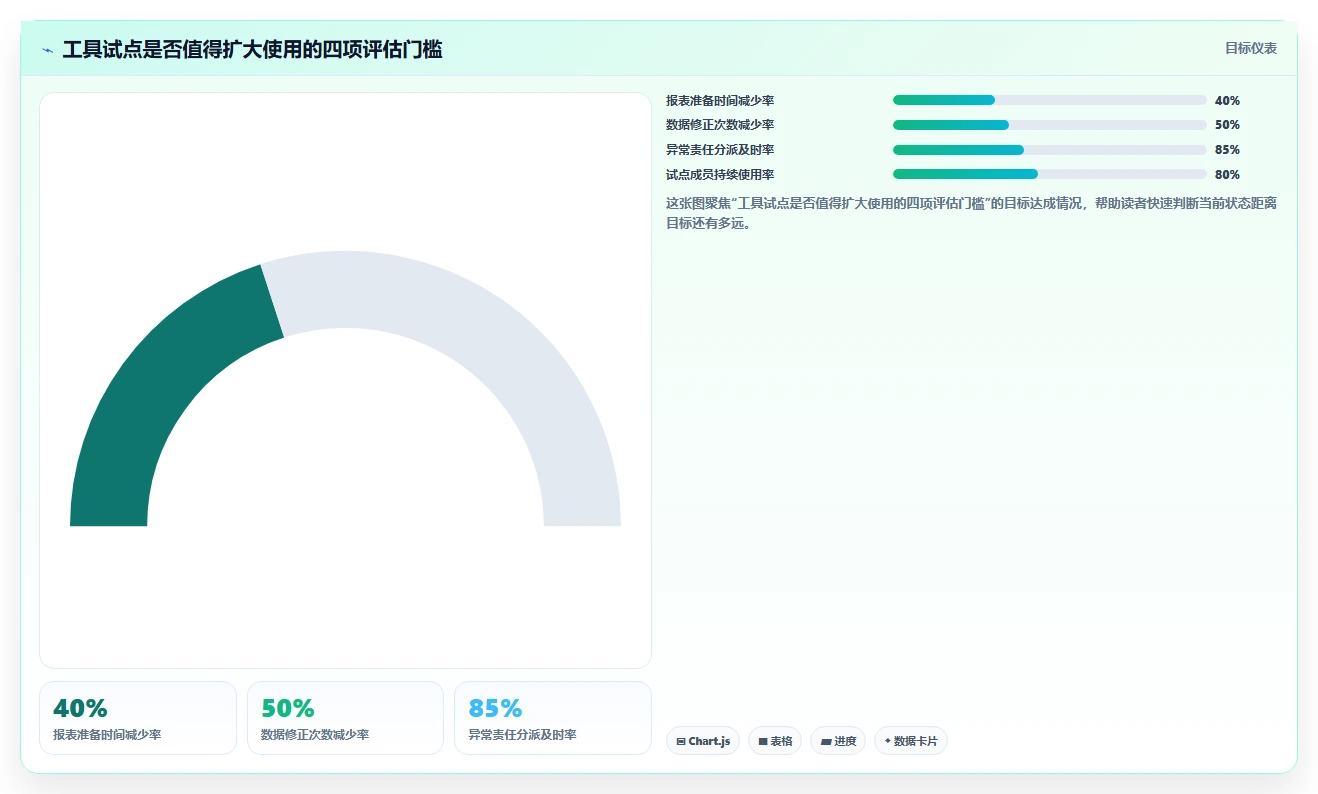Click the 异常责任分派及时率 row label in list
This screenshot has height=794, width=1318.
coord(720,150)
